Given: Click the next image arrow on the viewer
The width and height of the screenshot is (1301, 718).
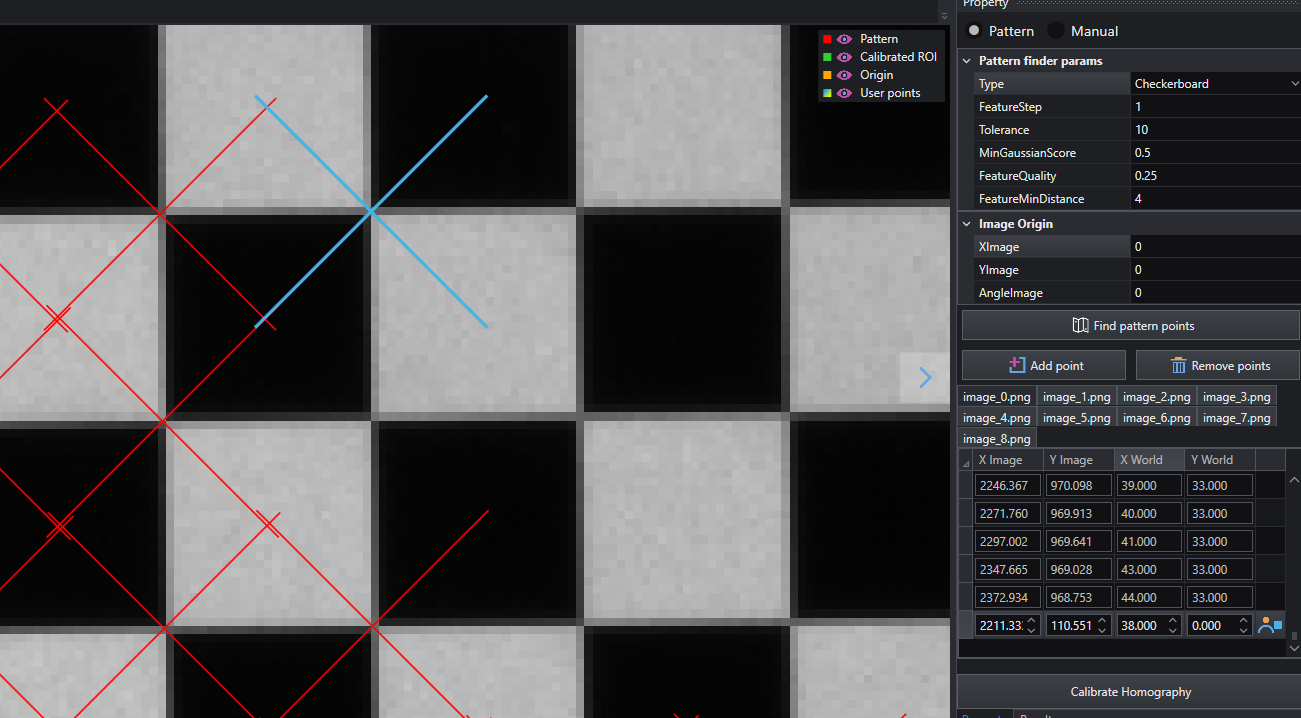Looking at the screenshot, I should coord(925,378).
